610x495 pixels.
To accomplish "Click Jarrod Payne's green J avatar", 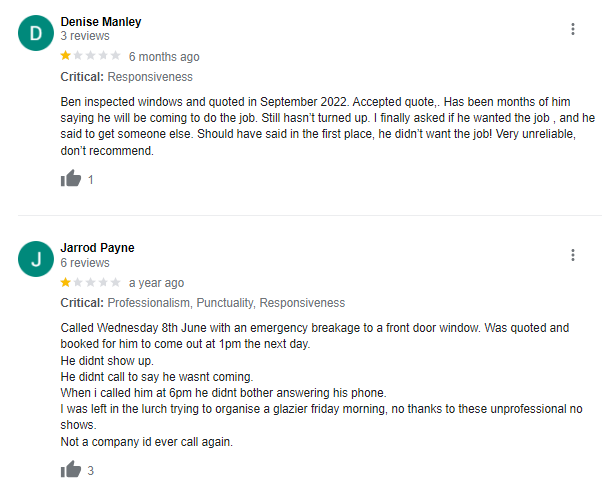I will pyautogui.click(x=36, y=259).
